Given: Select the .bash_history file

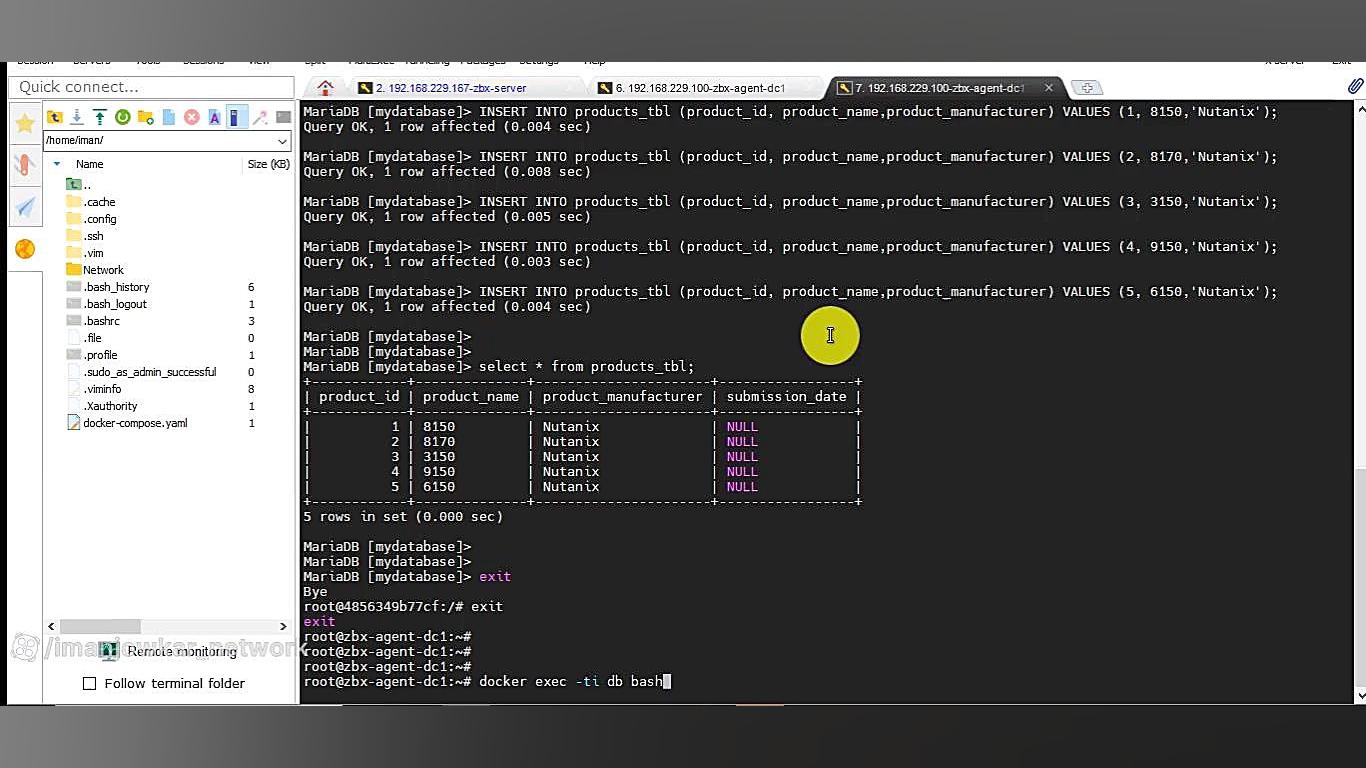Looking at the screenshot, I should [x=108, y=287].
